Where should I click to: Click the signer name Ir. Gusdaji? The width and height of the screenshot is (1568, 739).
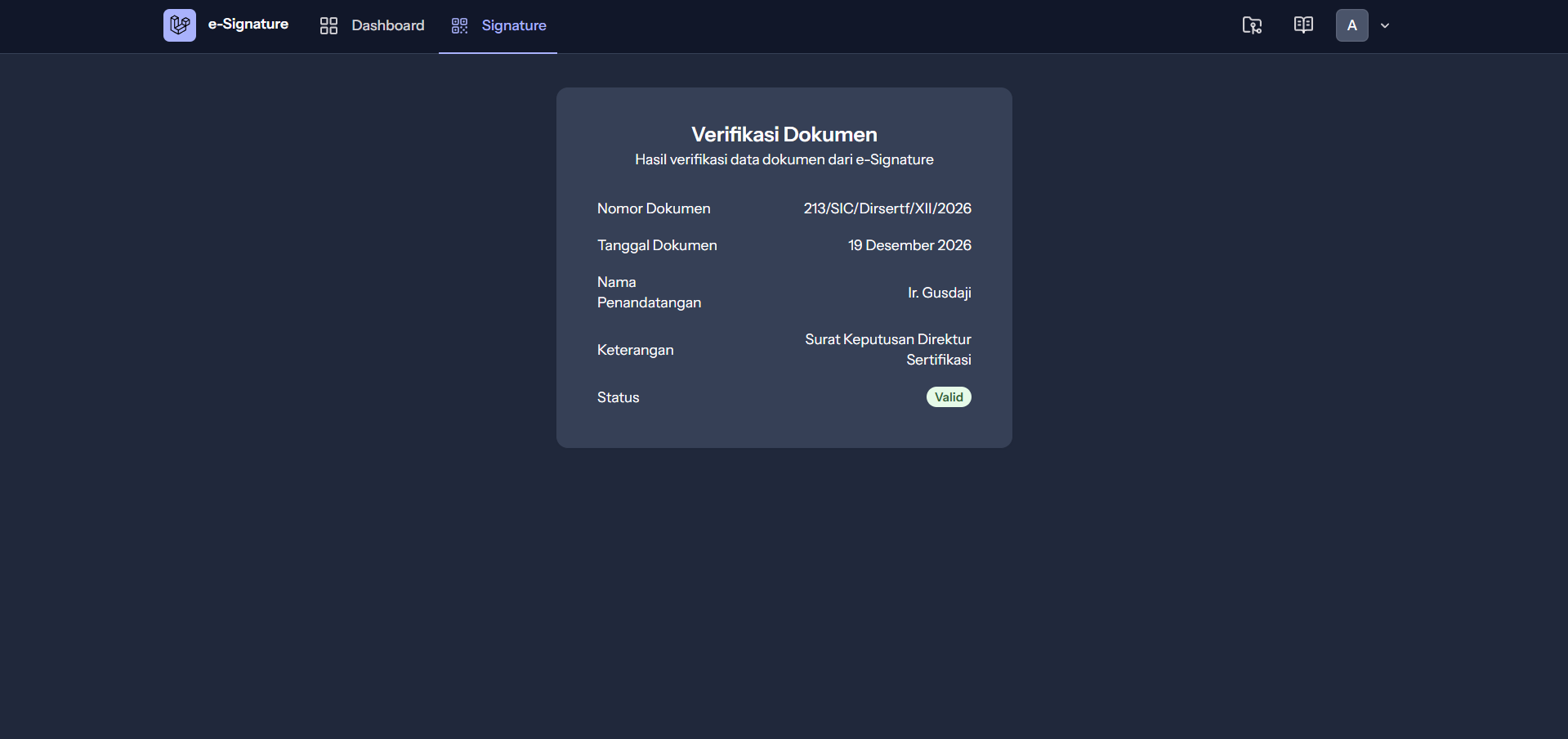click(939, 293)
